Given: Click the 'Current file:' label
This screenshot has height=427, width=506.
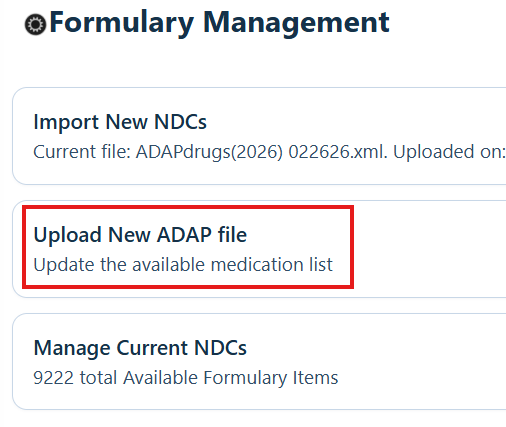Looking at the screenshot, I should 82,152.
